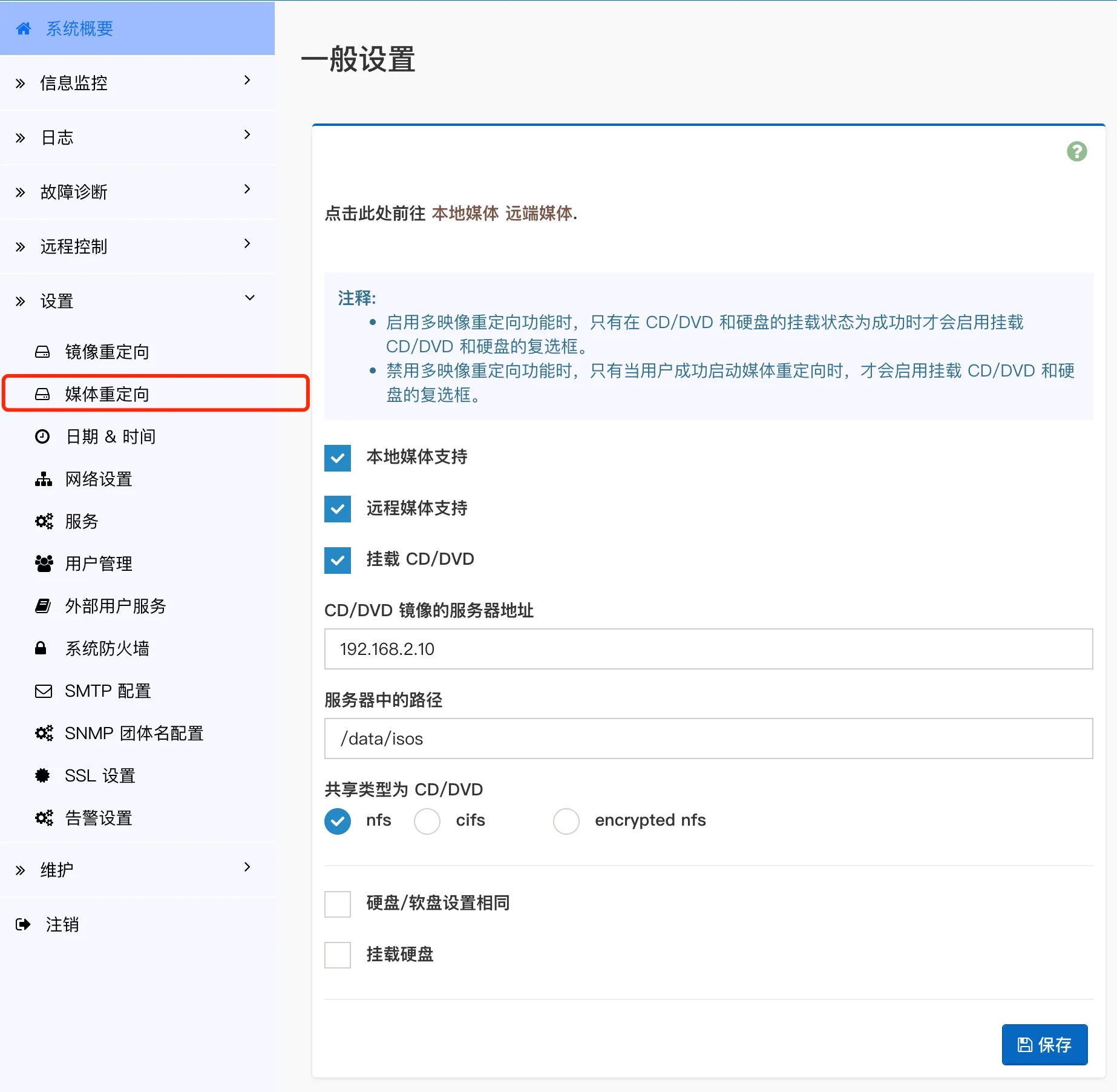This screenshot has width=1117, height=1092.
Task: Follow the 远端媒体 link
Action: coord(539,213)
